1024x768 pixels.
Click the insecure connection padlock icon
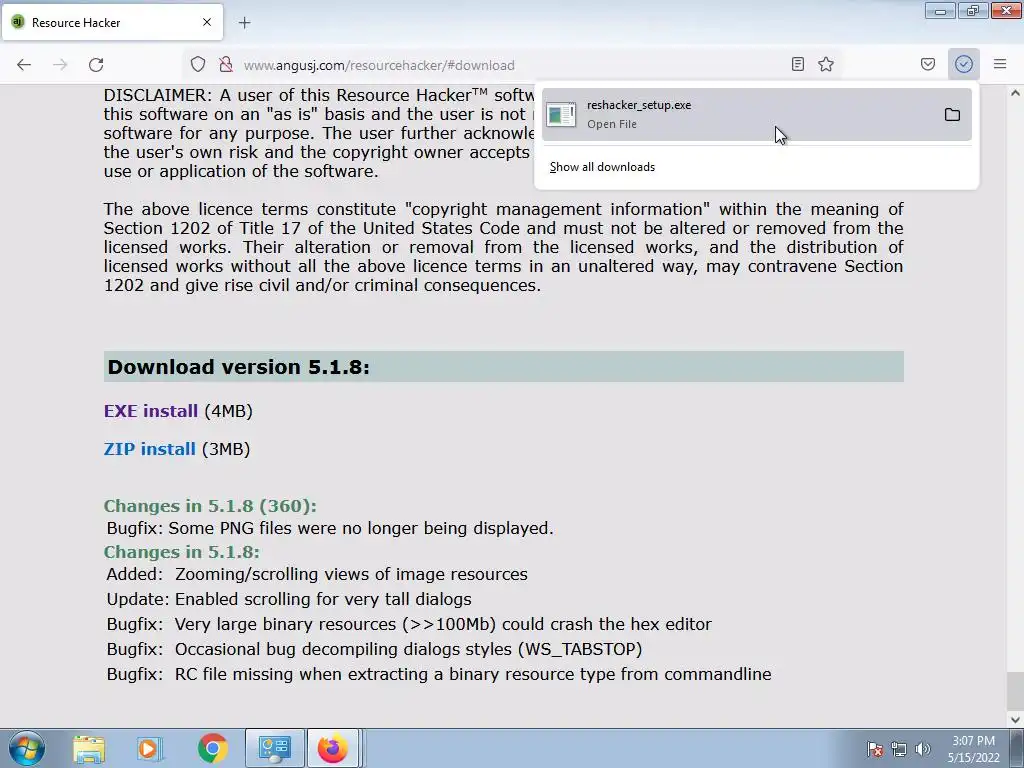(x=226, y=65)
